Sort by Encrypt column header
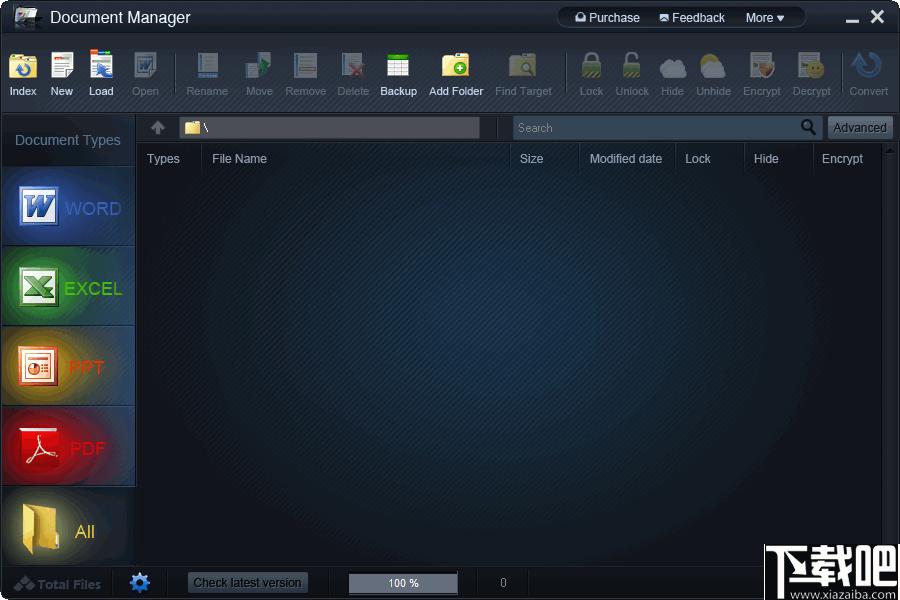 [x=842, y=158]
